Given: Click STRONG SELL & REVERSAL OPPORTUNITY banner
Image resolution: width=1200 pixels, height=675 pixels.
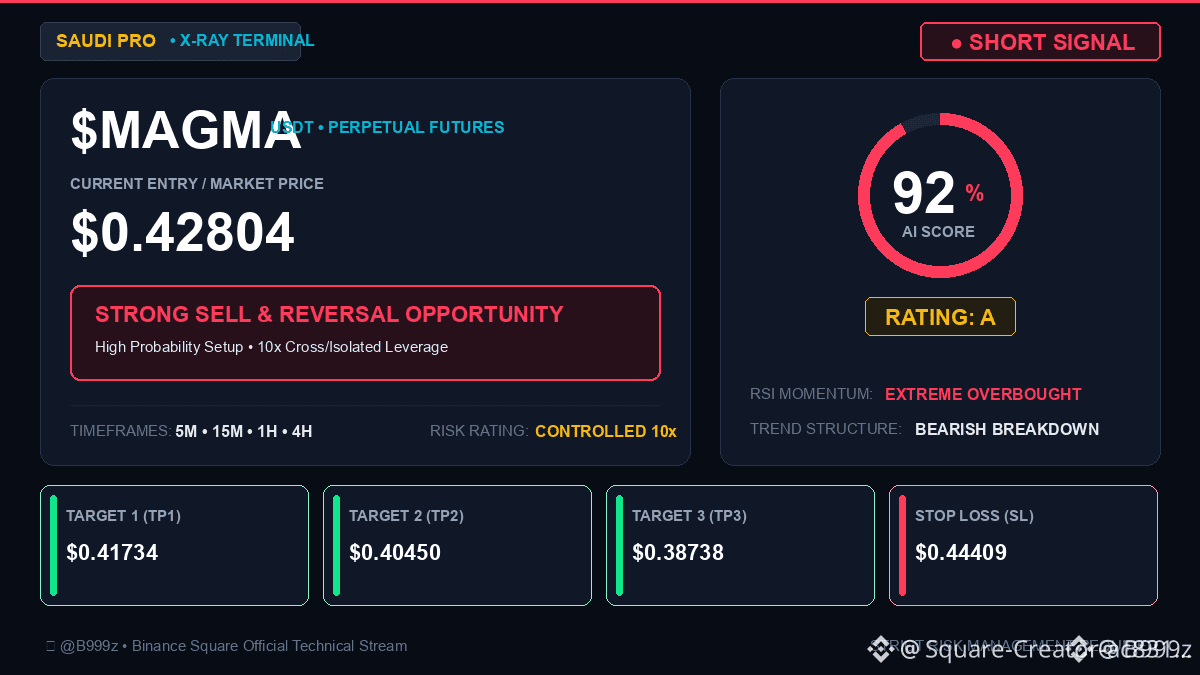Looking at the screenshot, I should 365,333.
